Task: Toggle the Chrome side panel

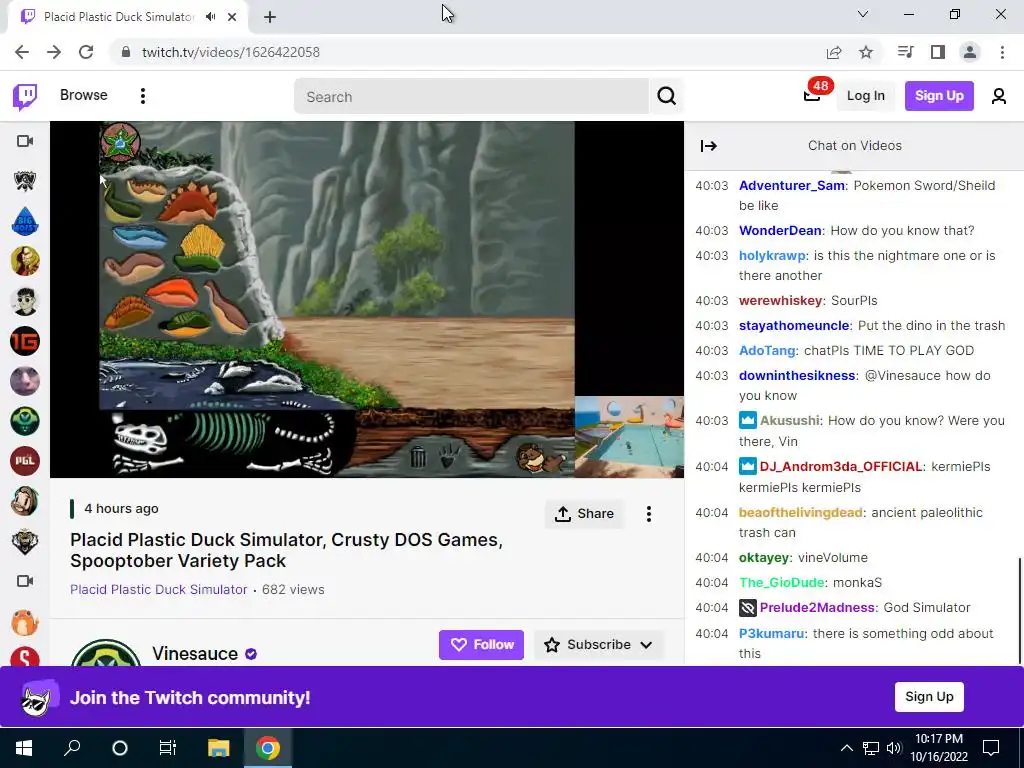Action: (938, 52)
